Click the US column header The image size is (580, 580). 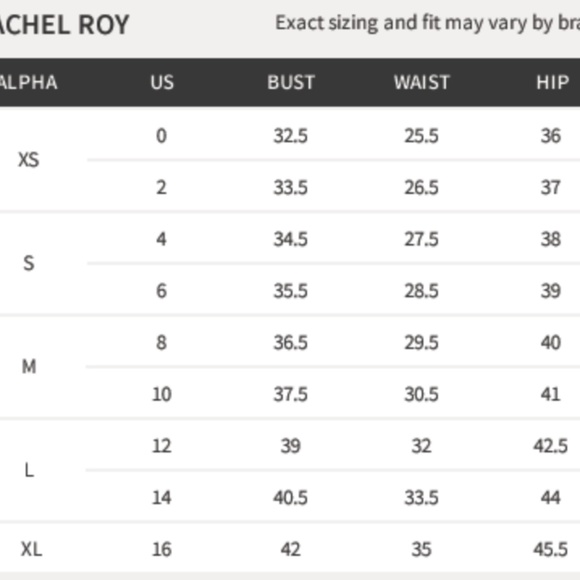pyautogui.click(x=162, y=82)
